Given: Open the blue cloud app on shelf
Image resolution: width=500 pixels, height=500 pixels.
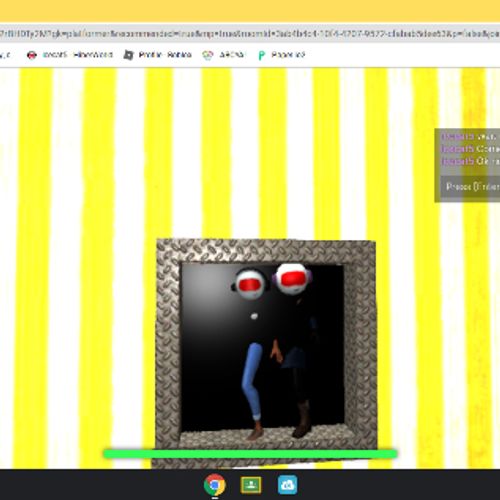Looking at the screenshot, I should 287,485.
